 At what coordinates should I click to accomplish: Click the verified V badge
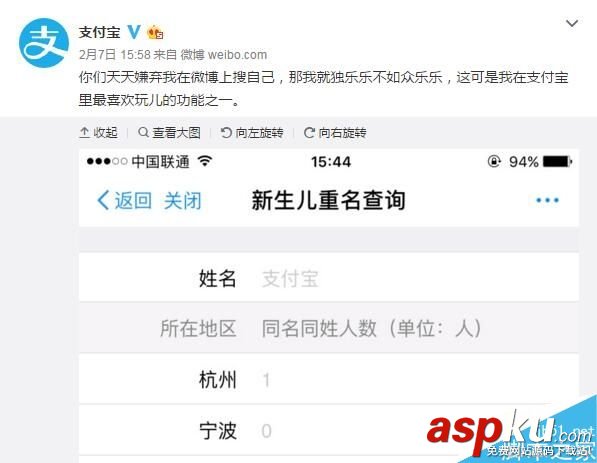pos(134,32)
